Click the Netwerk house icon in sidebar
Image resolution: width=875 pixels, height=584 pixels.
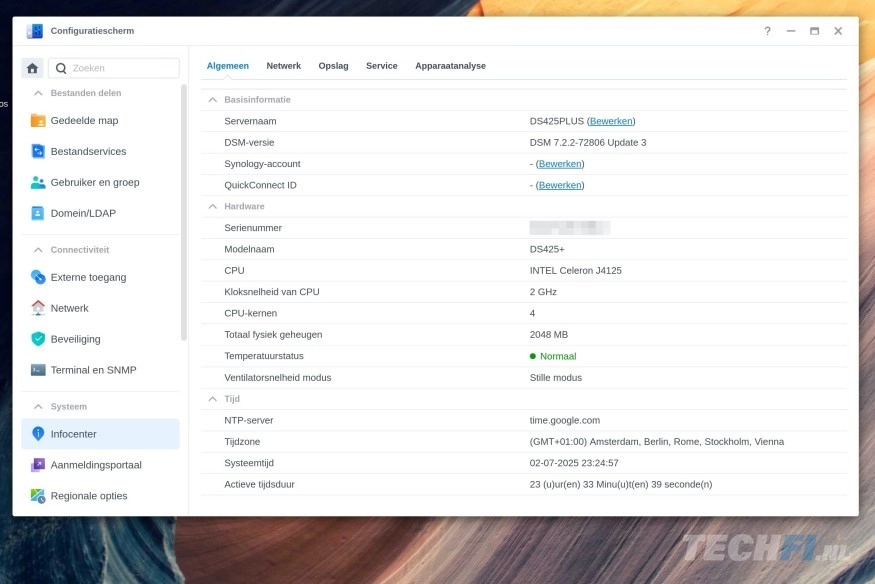coord(38,308)
